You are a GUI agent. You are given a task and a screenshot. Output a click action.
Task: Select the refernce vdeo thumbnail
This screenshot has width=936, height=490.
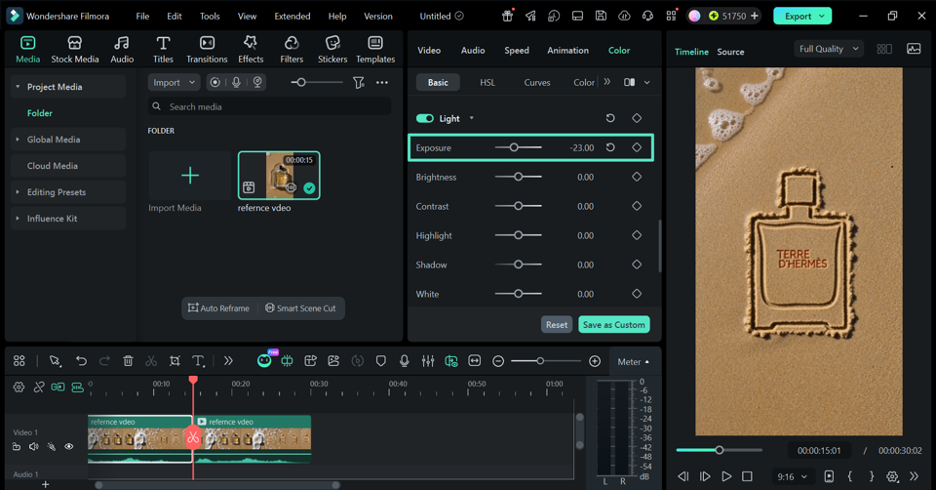tap(279, 175)
